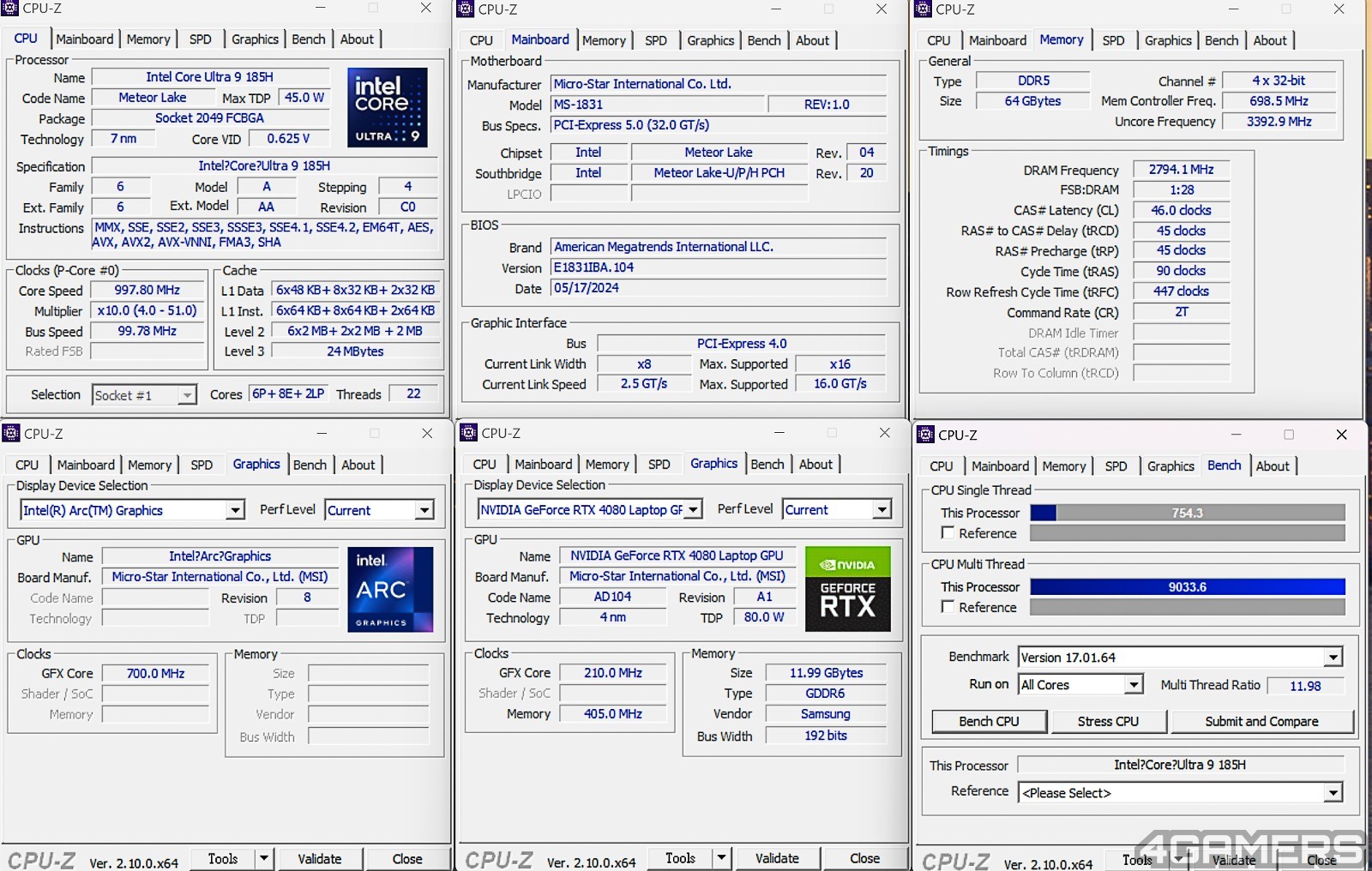Image resolution: width=1372 pixels, height=871 pixels.
Task: Click the CPU-Z title icon in the Memory-tab window
Action: (x=924, y=9)
